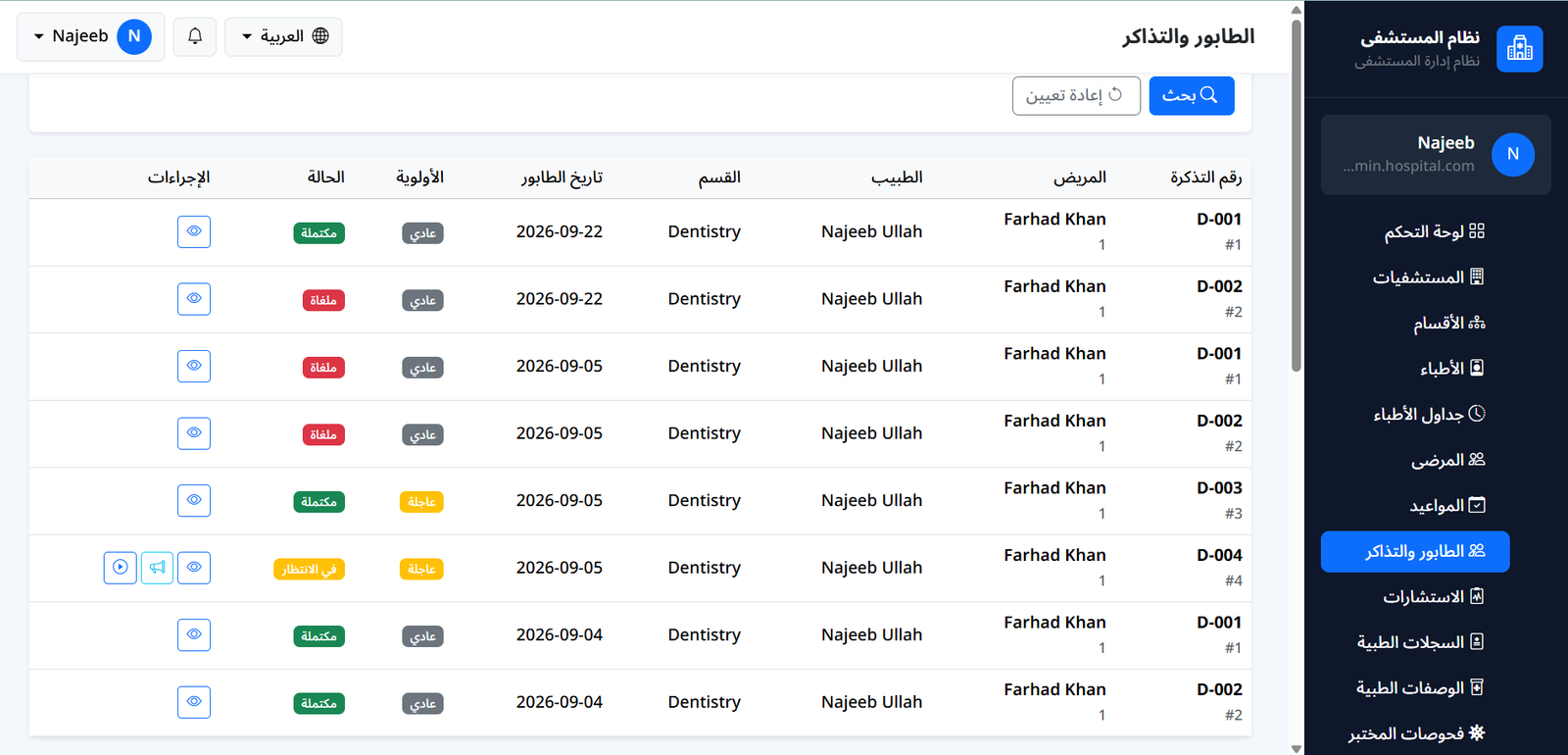Click the main content vertical scrollbar
This screenshot has width=1568, height=755.
click(1297, 195)
